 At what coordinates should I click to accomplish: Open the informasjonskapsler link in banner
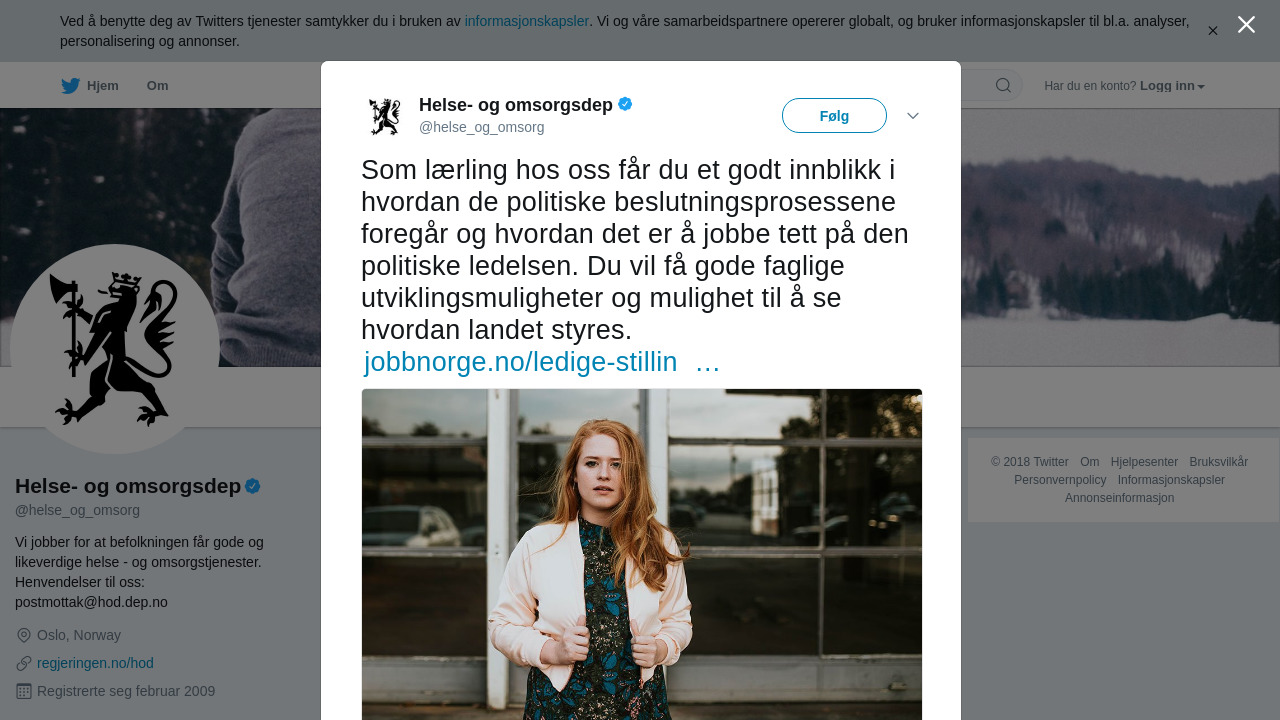(526, 21)
